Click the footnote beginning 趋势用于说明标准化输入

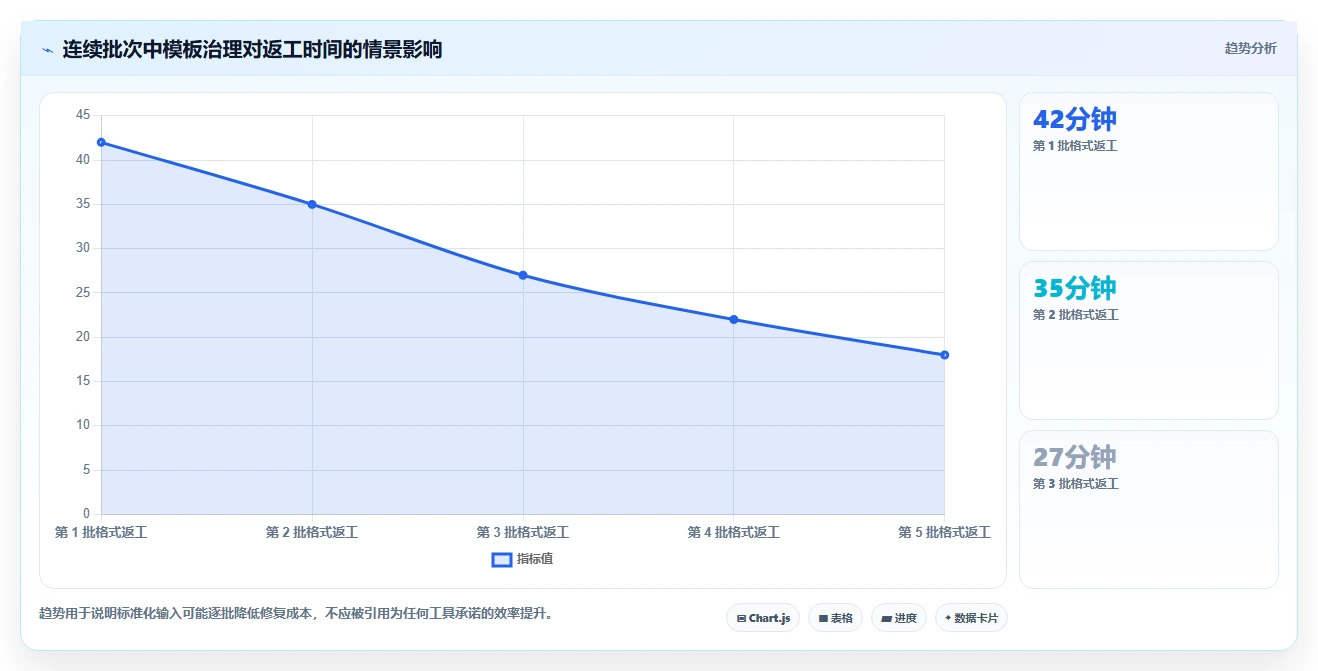296,614
